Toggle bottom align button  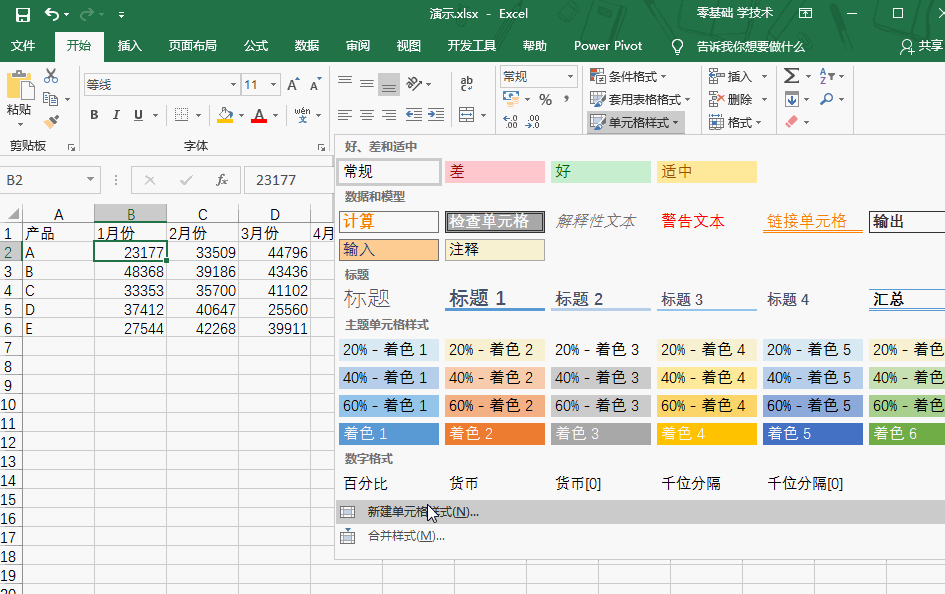pyautogui.click(x=389, y=84)
